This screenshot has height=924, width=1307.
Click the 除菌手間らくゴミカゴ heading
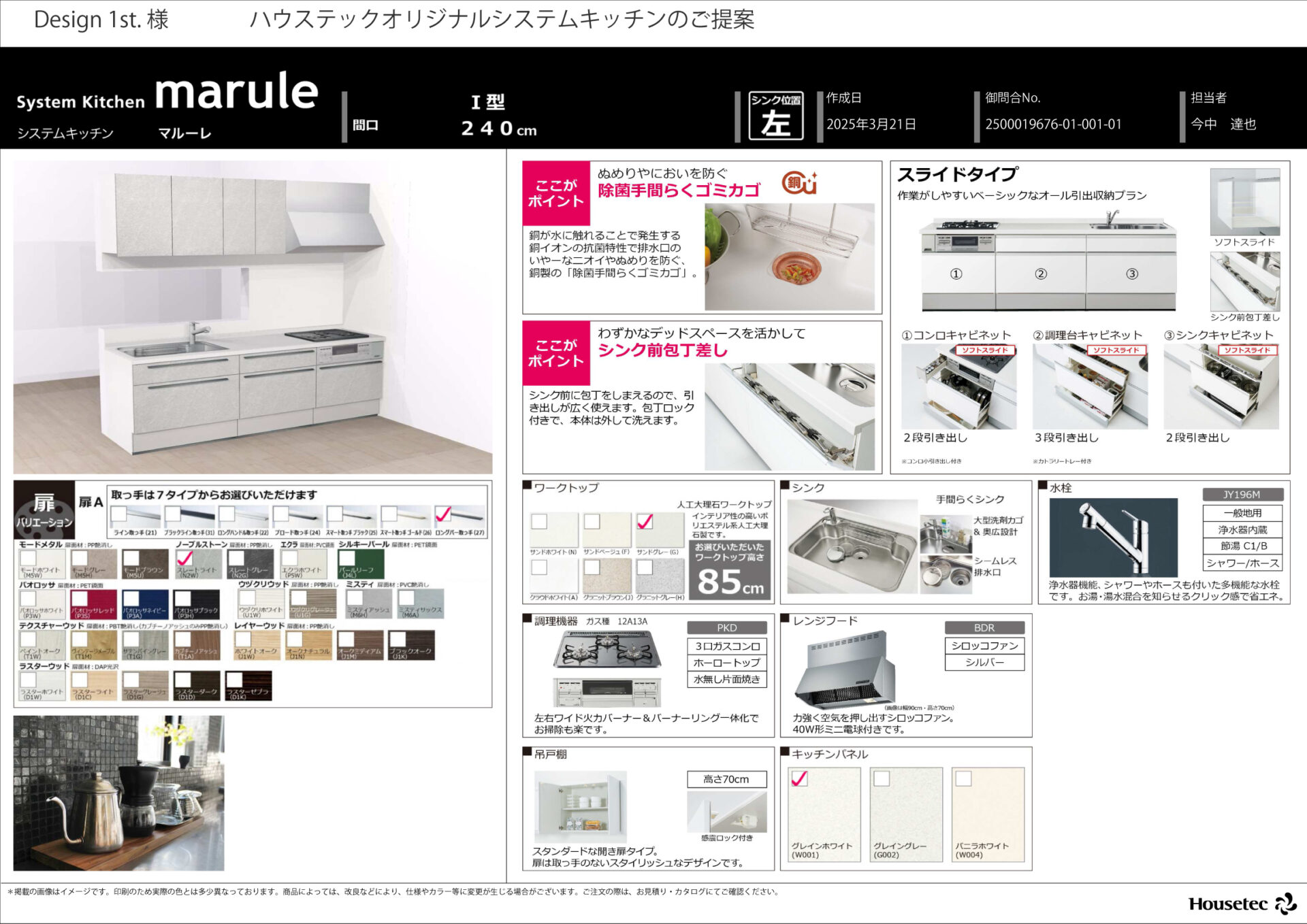[x=679, y=191]
